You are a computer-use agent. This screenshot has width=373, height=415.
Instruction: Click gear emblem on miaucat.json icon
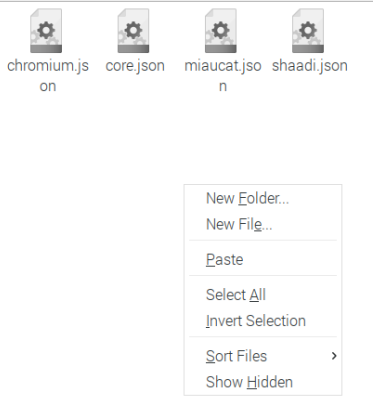coord(221,30)
